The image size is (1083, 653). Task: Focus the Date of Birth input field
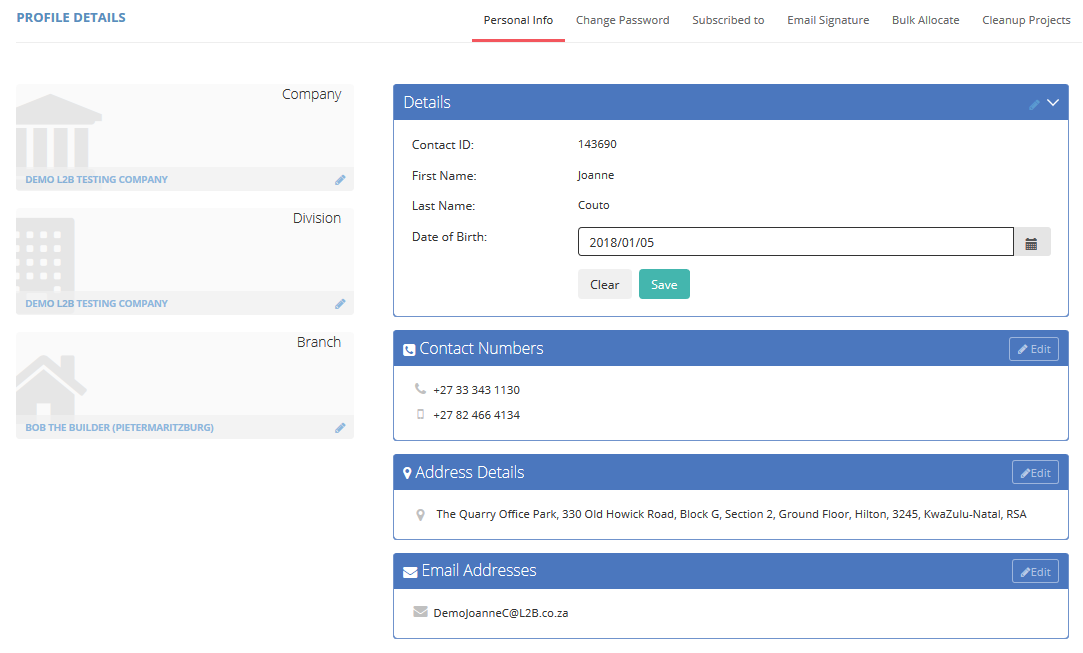[x=796, y=242]
